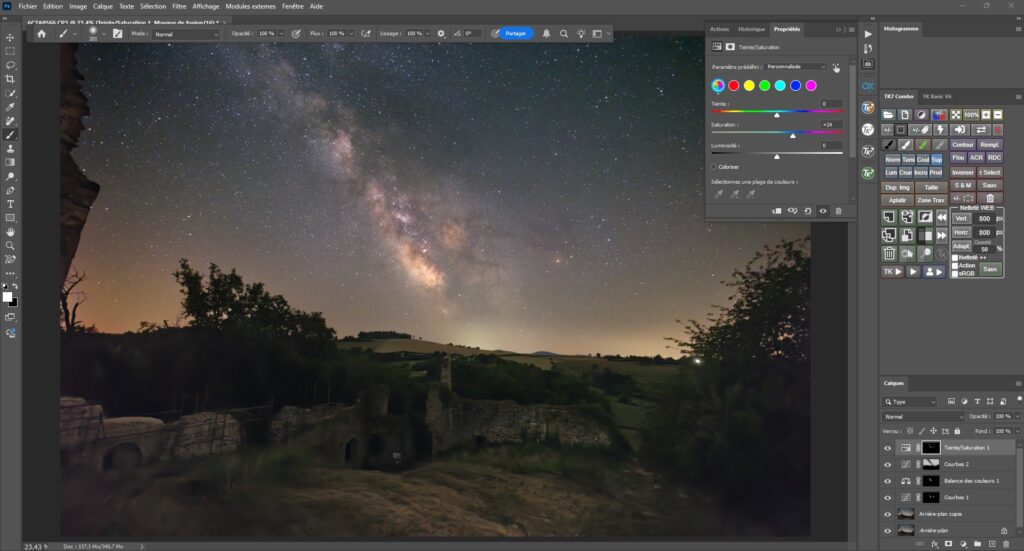Select the Hand tool
The image size is (1024, 551).
(x=10, y=232)
